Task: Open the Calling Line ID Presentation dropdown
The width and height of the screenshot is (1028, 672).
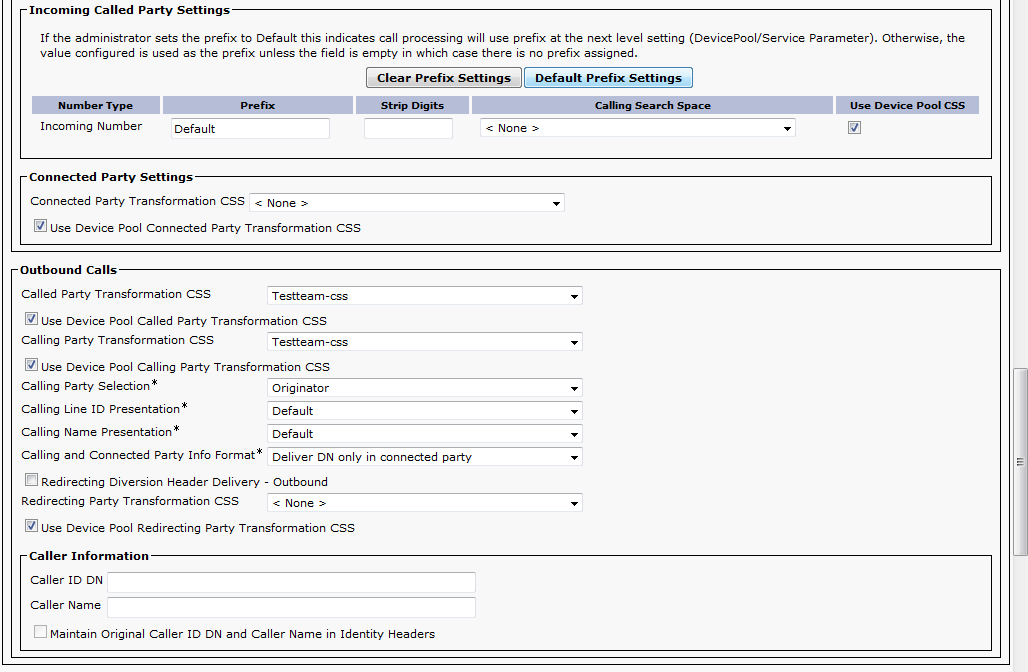Action: [x=425, y=411]
